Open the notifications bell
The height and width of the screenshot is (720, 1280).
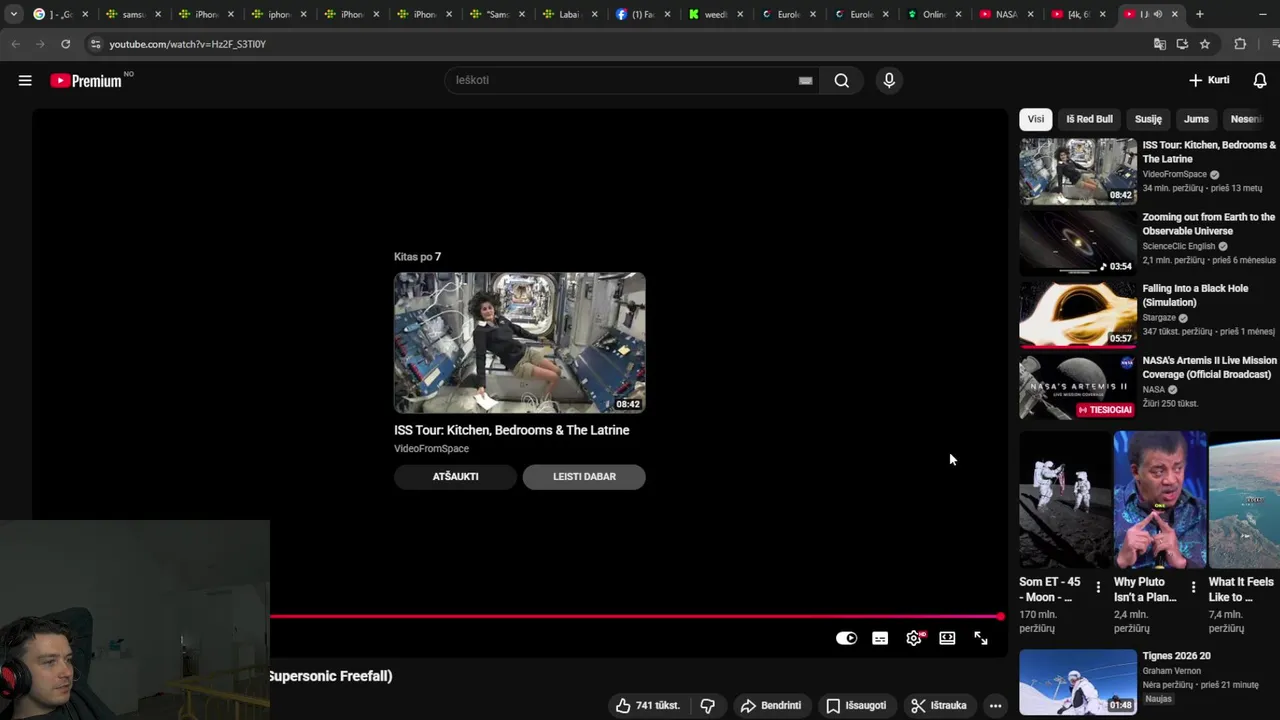point(1260,80)
